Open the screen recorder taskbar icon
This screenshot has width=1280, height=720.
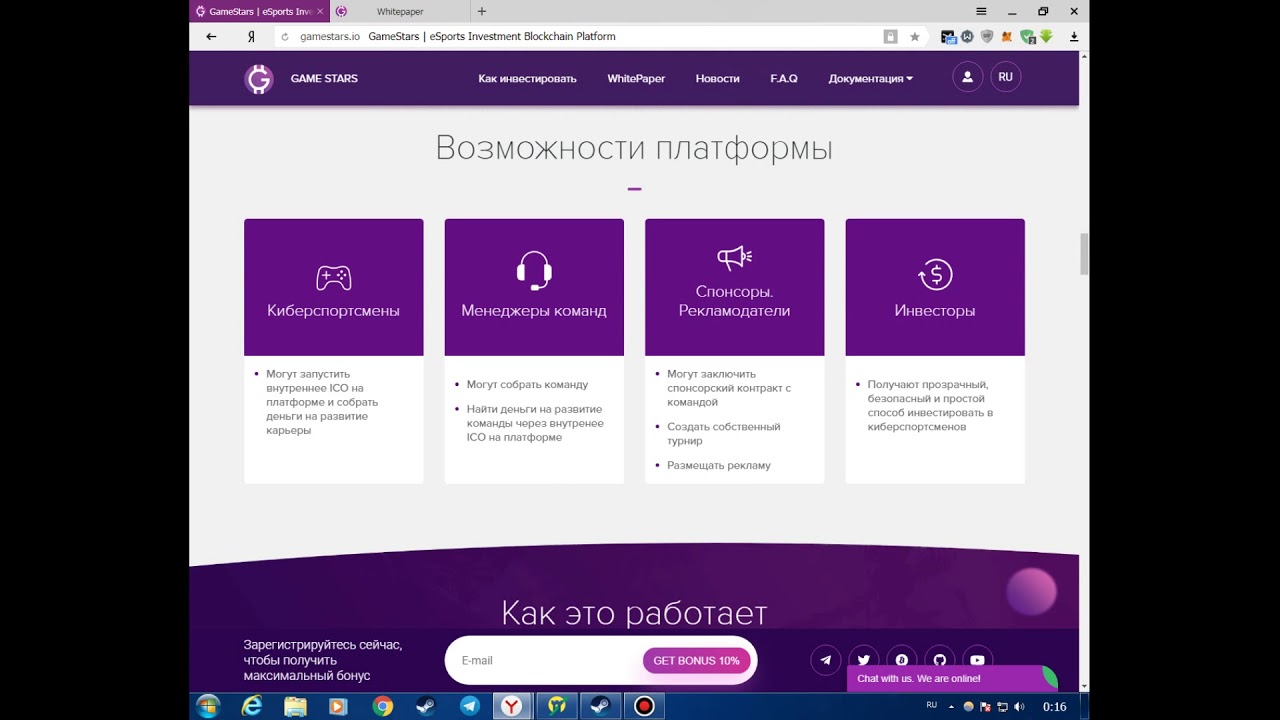point(644,706)
